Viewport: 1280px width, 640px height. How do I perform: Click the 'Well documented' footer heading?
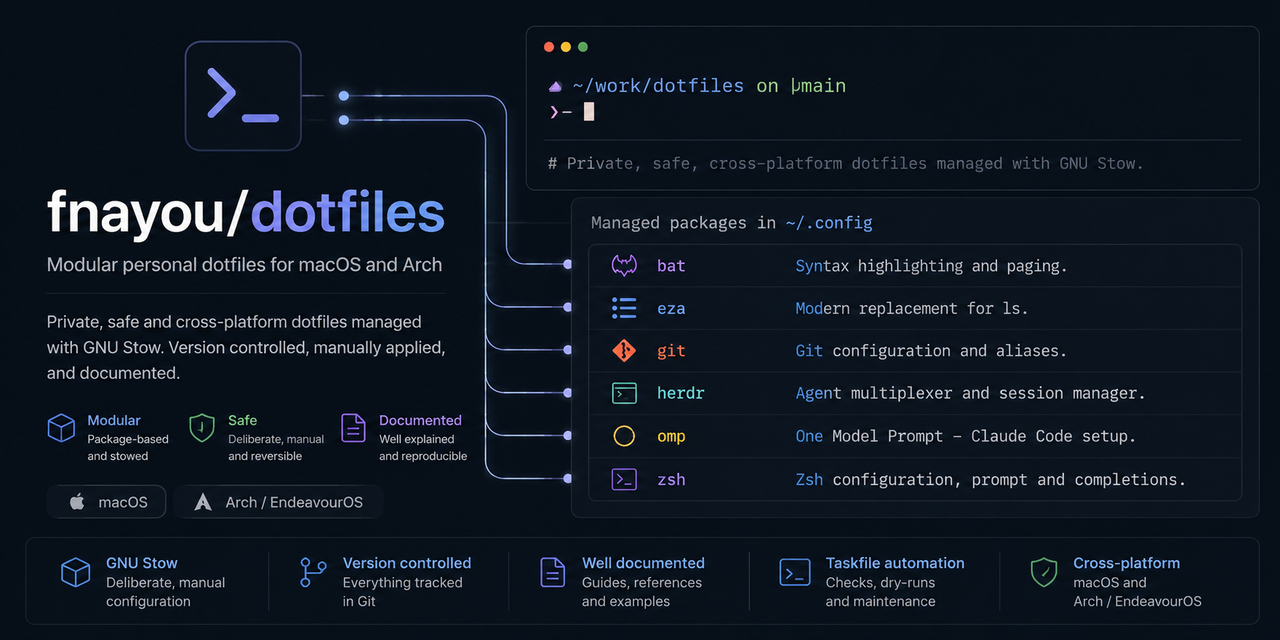[643, 563]
